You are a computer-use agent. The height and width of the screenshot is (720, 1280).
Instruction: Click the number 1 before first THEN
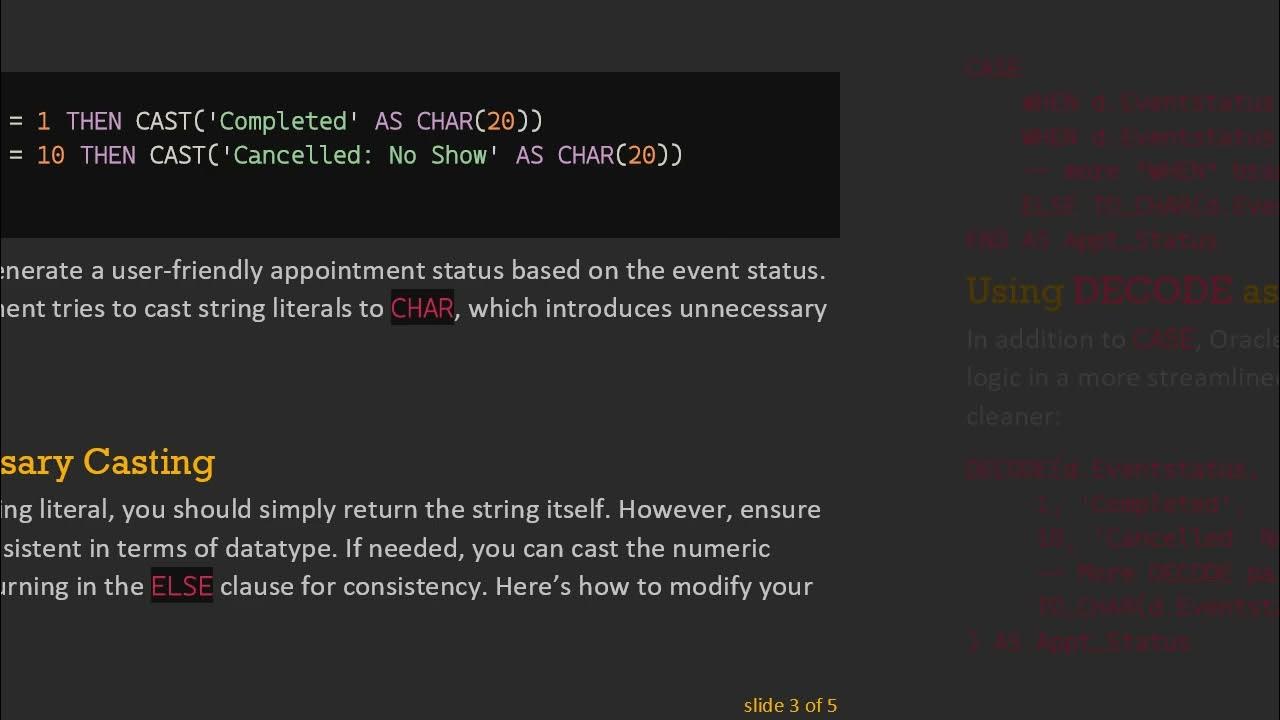click(x=43, y=121)
